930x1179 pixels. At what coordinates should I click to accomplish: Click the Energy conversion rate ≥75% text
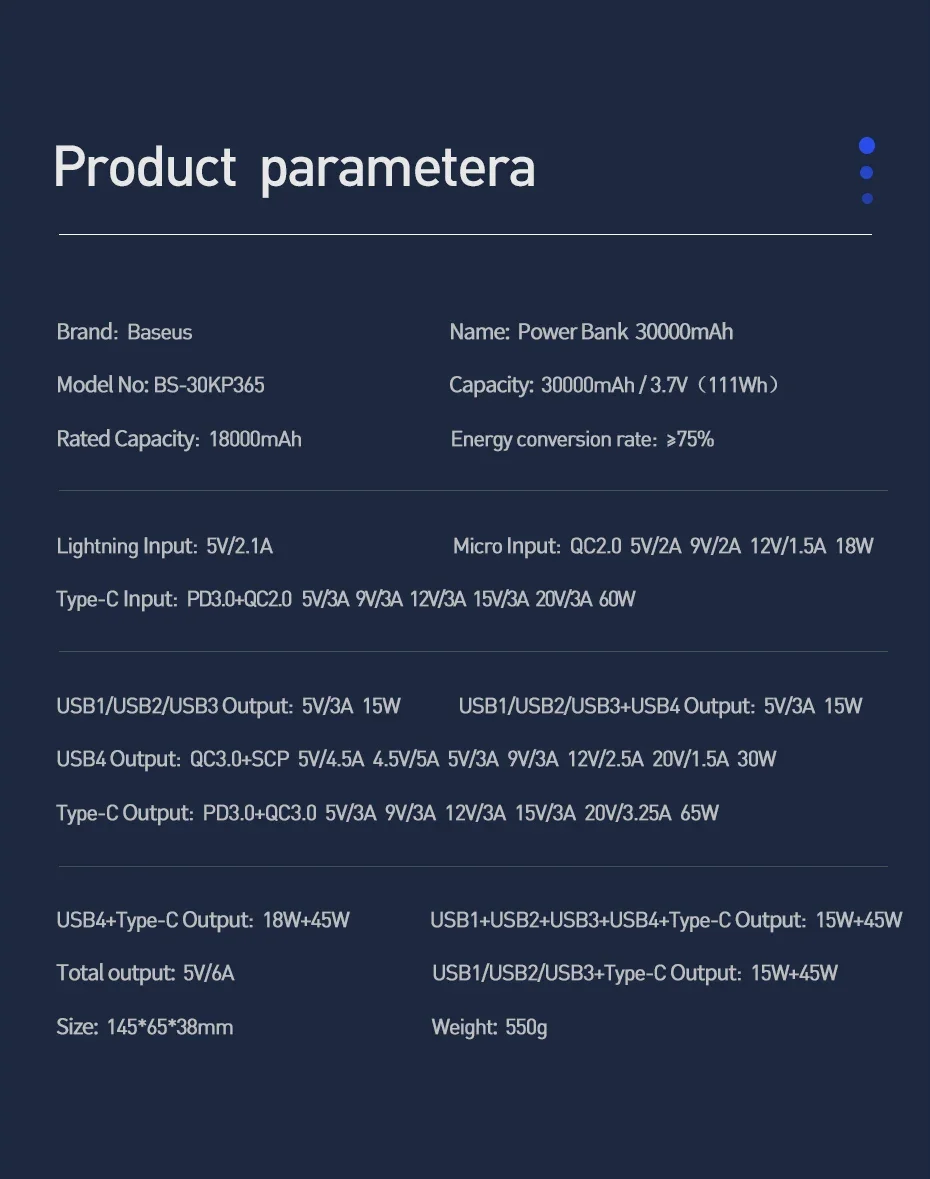582,439
